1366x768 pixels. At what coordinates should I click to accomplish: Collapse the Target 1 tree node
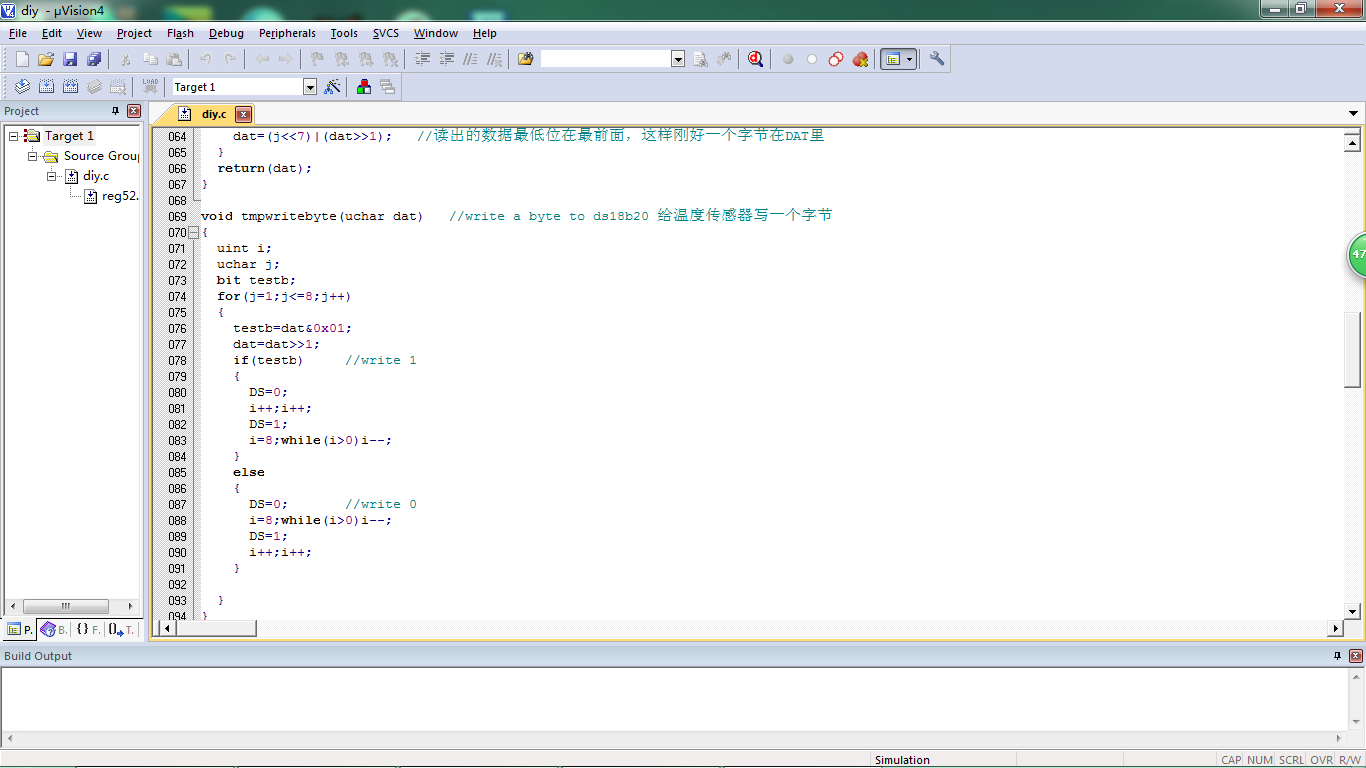point(14,135)
